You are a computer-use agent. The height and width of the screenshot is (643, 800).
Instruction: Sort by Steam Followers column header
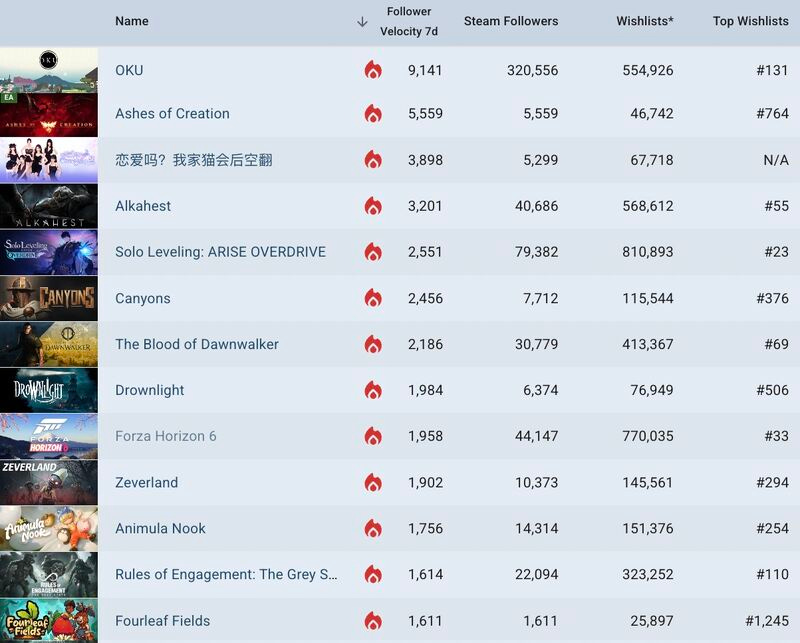tap(511, 21)
